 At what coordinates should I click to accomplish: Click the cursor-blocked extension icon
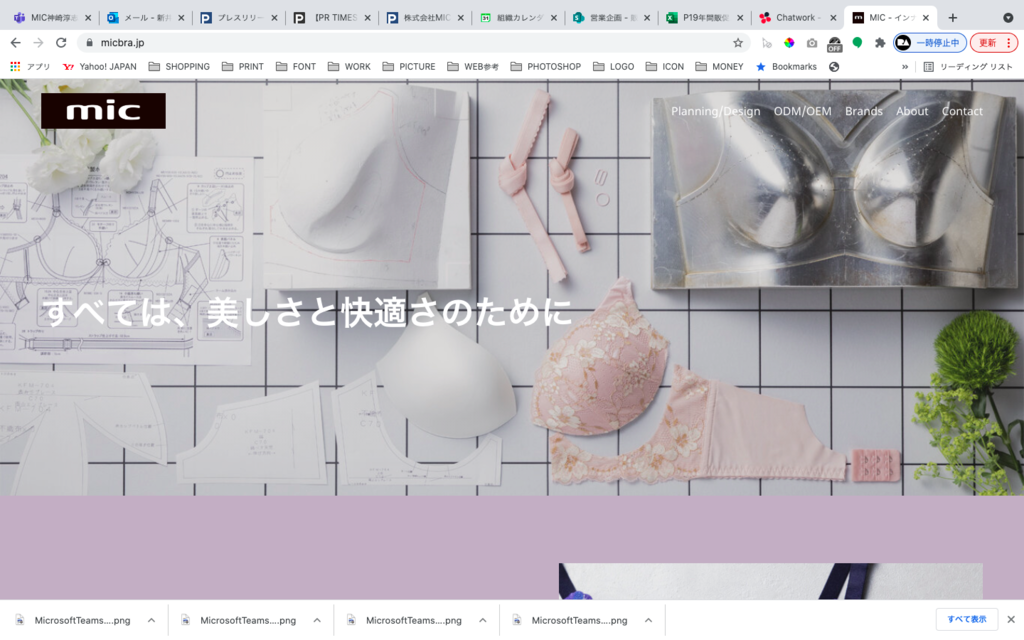coord(767,43)
